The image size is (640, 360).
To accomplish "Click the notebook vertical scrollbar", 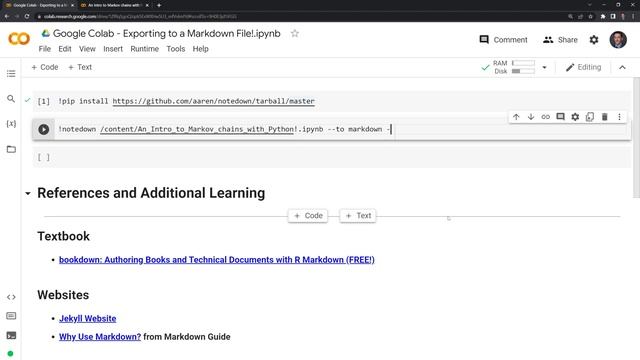I will pyautogui.click(x=636, y=137).
